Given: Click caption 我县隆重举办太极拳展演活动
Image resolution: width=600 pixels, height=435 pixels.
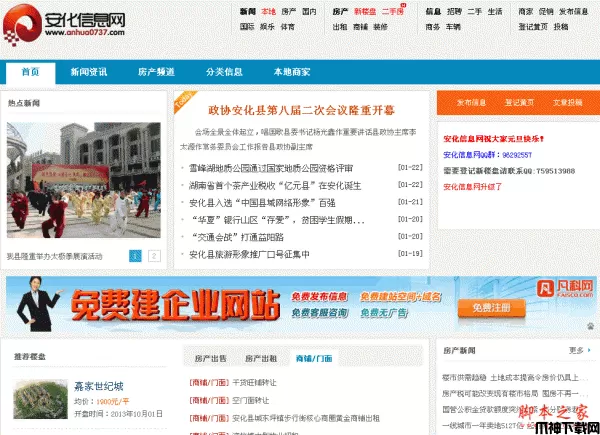Looking at the screenshot, I should tap(55, 256).
